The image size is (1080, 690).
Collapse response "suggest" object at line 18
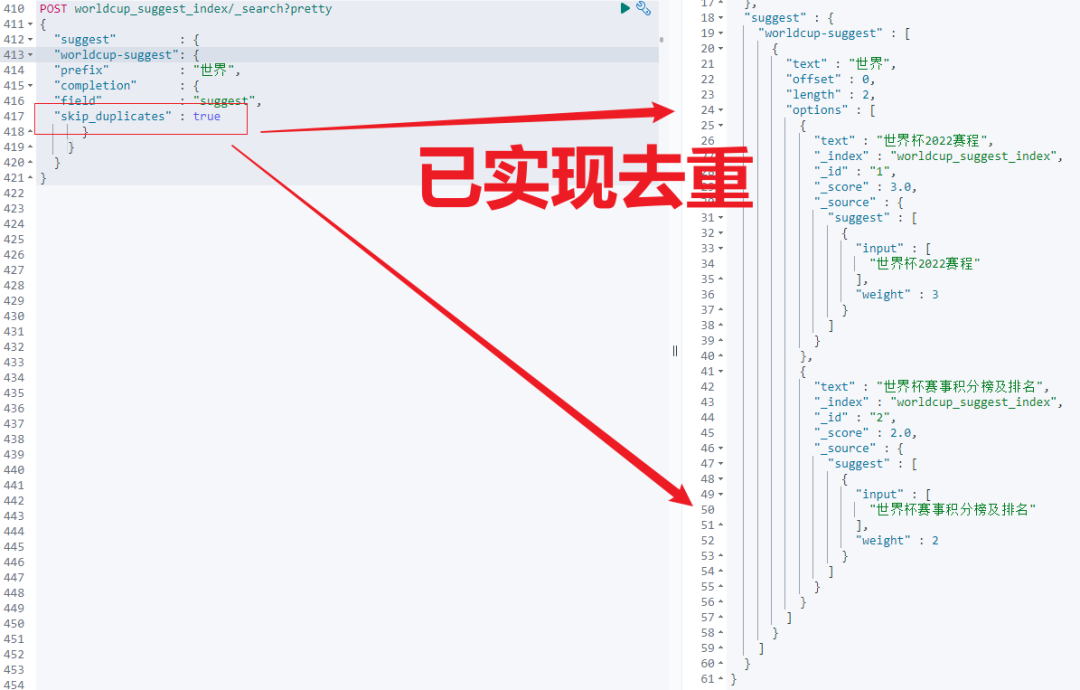(721, 18)
